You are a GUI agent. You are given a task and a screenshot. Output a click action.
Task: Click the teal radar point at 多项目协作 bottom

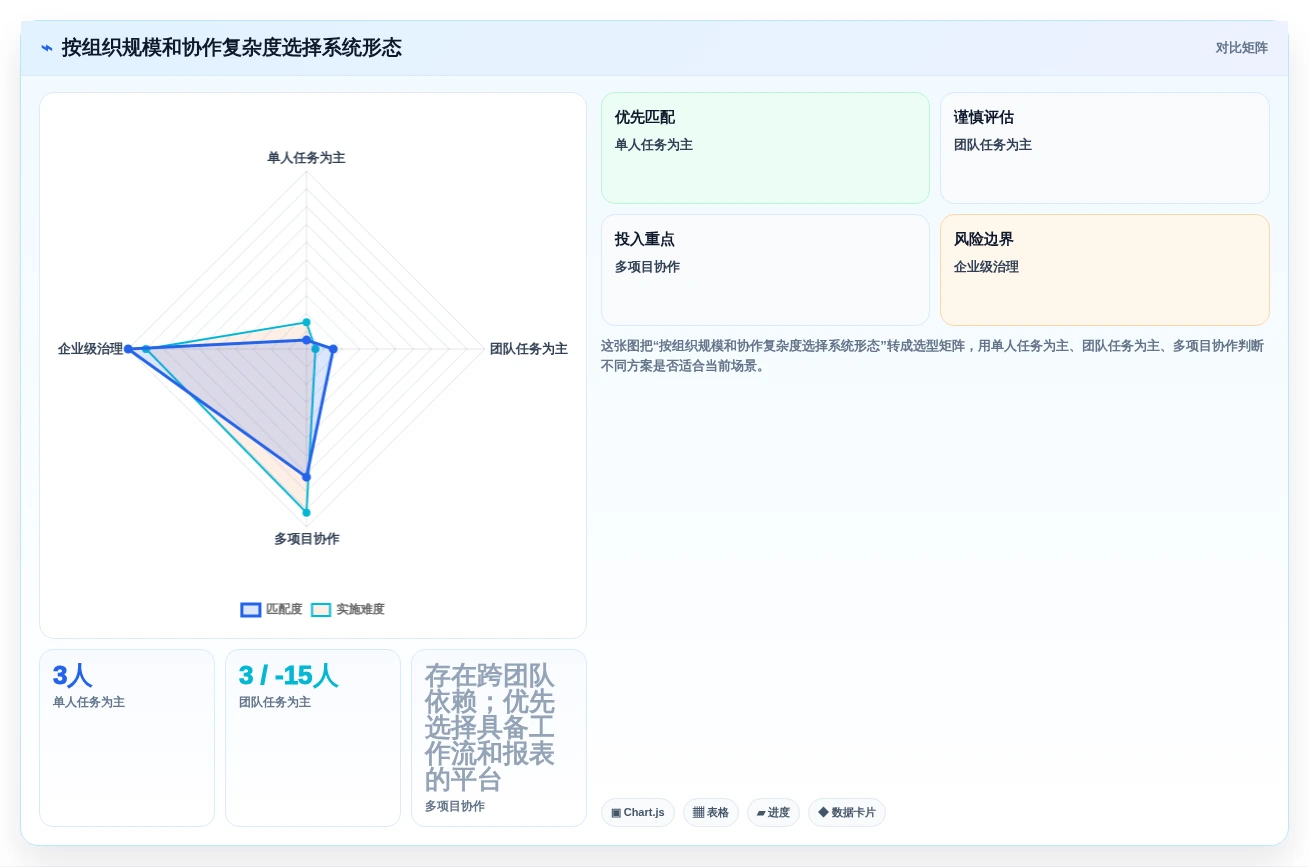(307, 513)
